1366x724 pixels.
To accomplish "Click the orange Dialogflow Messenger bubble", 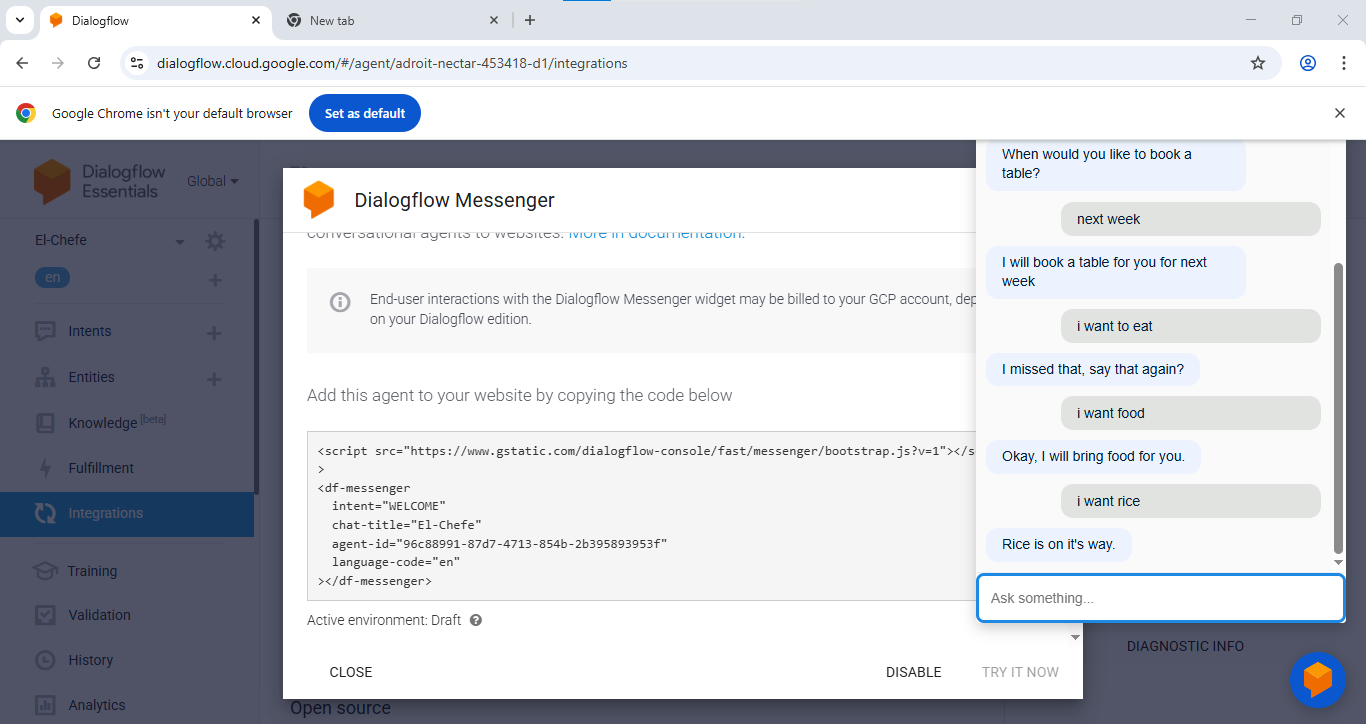I will click(x=1318, y=680).
